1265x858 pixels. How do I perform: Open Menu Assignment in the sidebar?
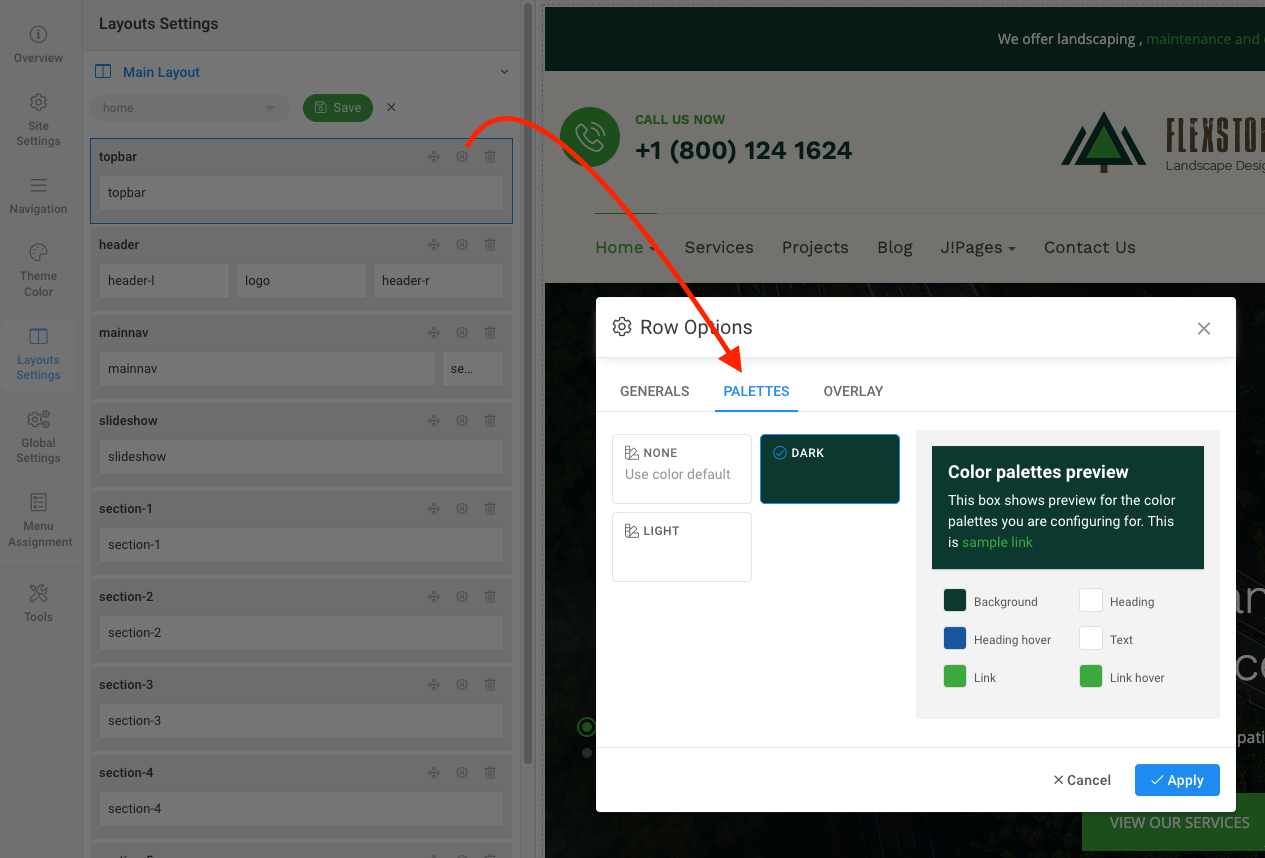(x=39, y=520)
